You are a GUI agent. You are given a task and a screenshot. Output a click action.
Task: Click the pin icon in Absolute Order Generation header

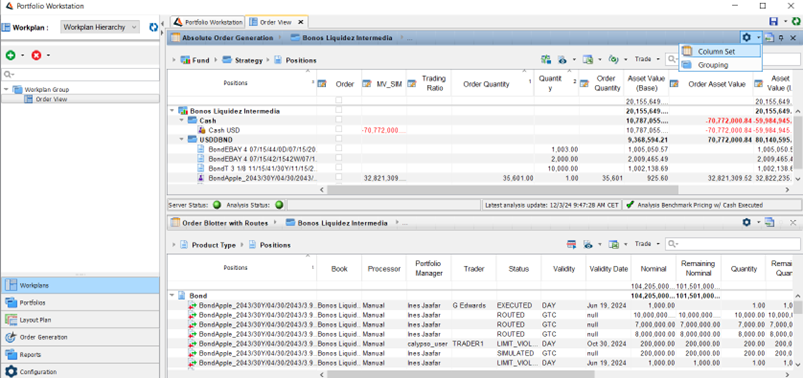click(x=781, y=38)
